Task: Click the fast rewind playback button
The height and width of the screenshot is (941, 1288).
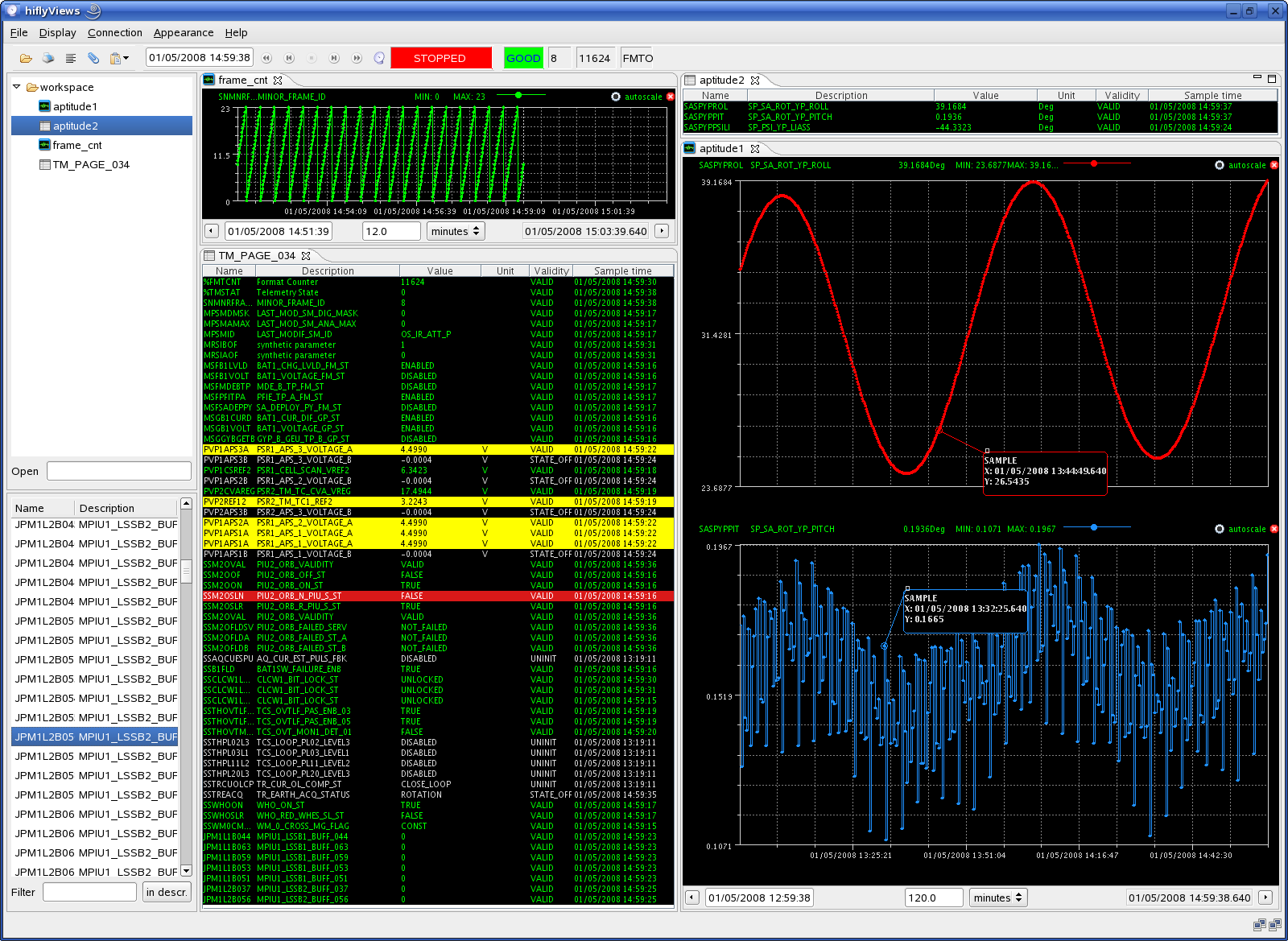Action: coord(266,58)
